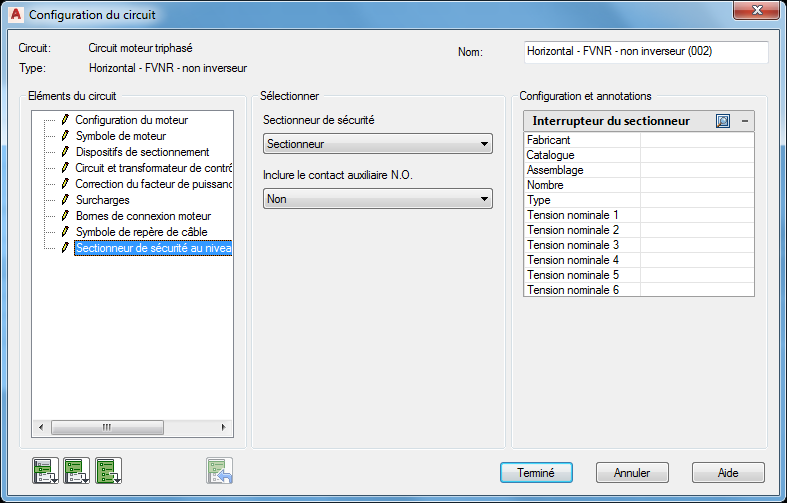This screenshot has width=787, height=503.
Task: Click the Aide button
Action: click(728, 473)
